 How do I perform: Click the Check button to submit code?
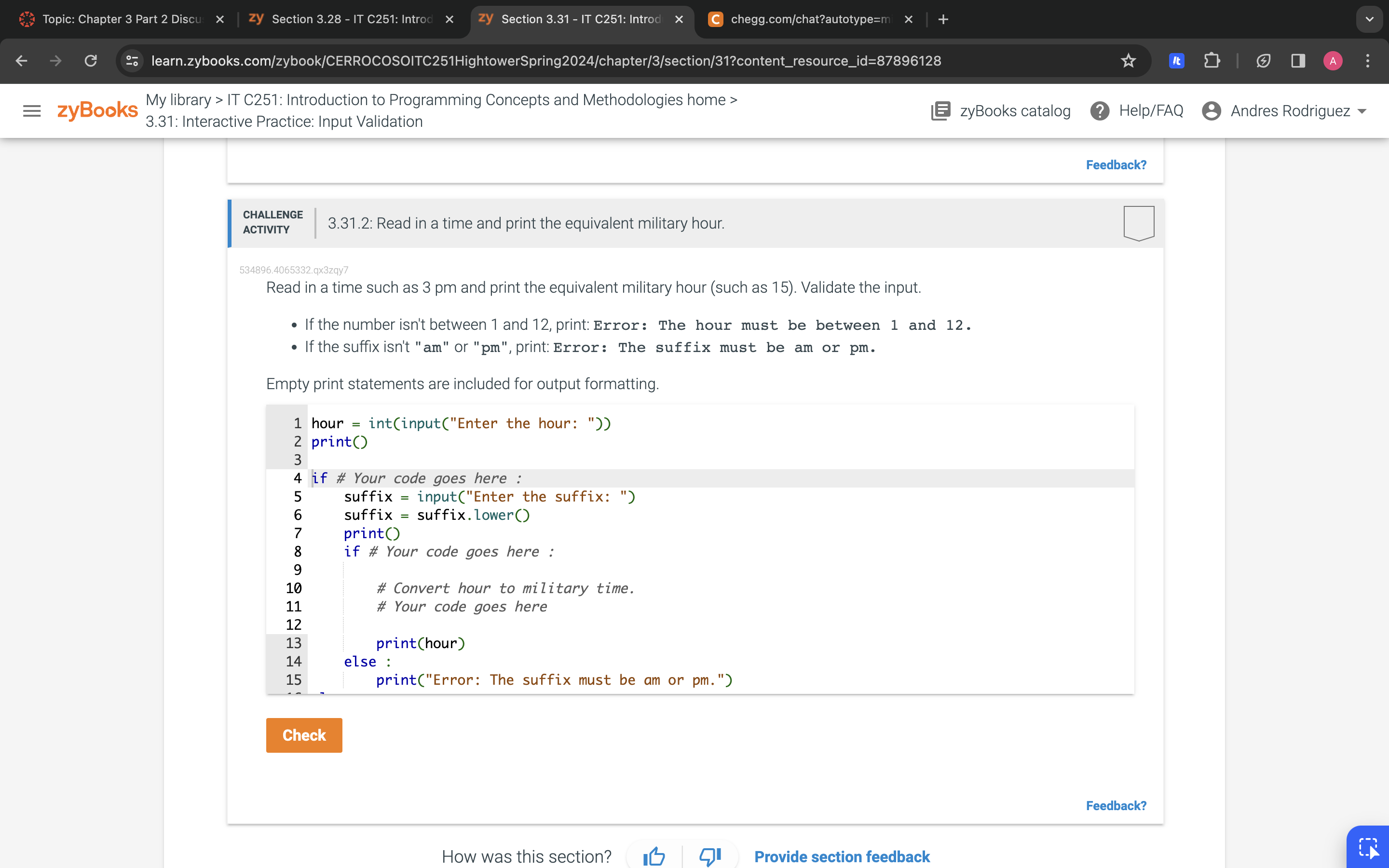tap(304, 735)
